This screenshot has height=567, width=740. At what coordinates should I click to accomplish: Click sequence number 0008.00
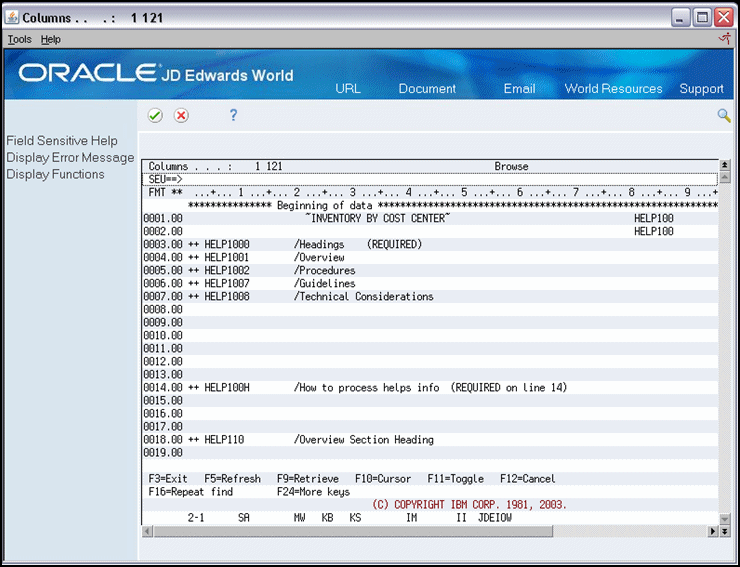(163, 309)
